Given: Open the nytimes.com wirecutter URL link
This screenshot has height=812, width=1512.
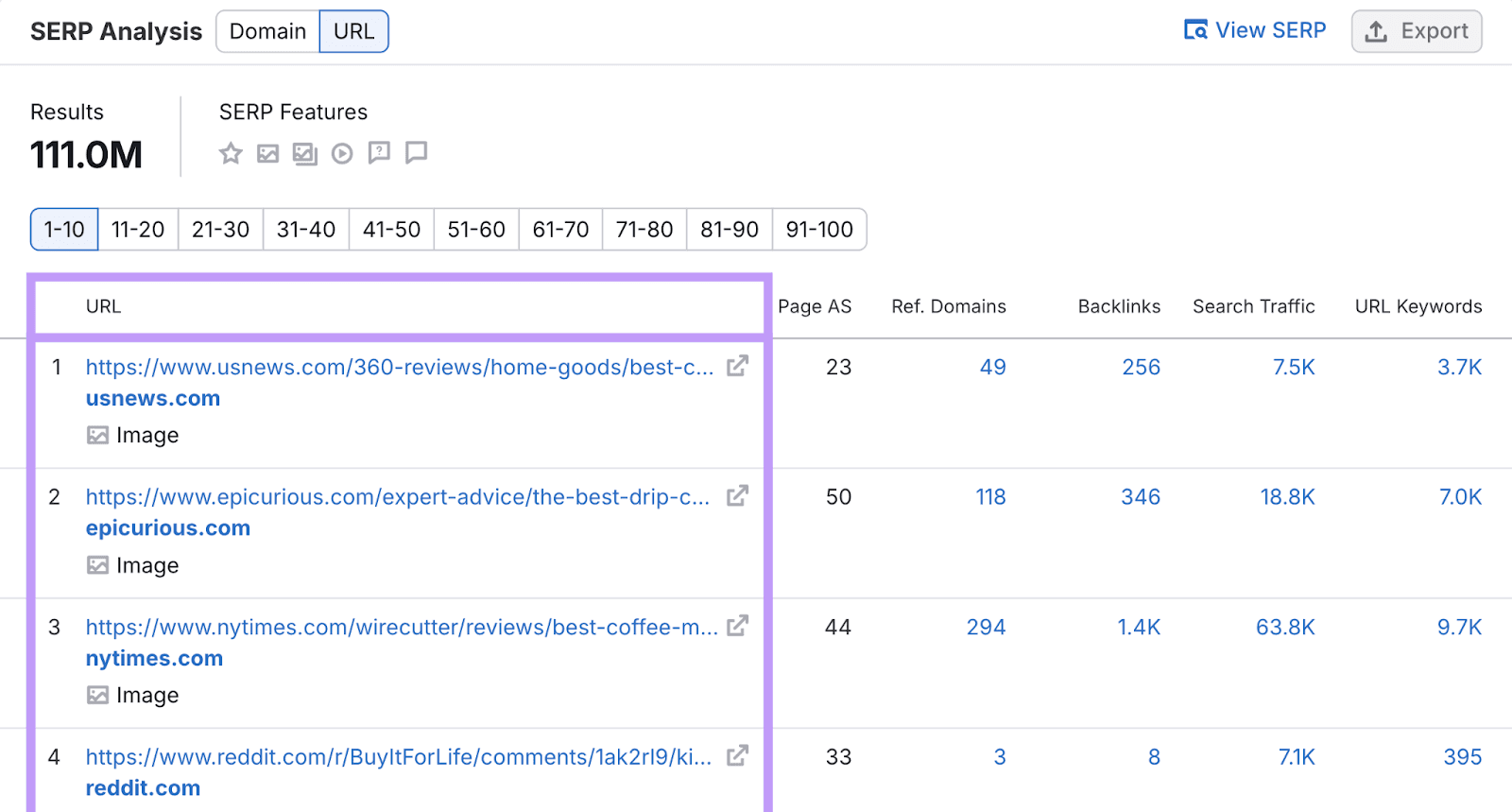Looking at the screenshot, I should tap(403, 627).
